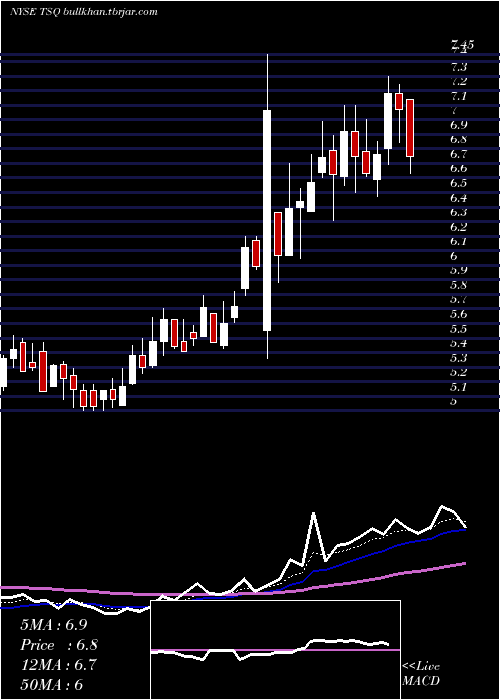
Task: Click the 6.2 price axis label
Action: (x=459, y=227)
